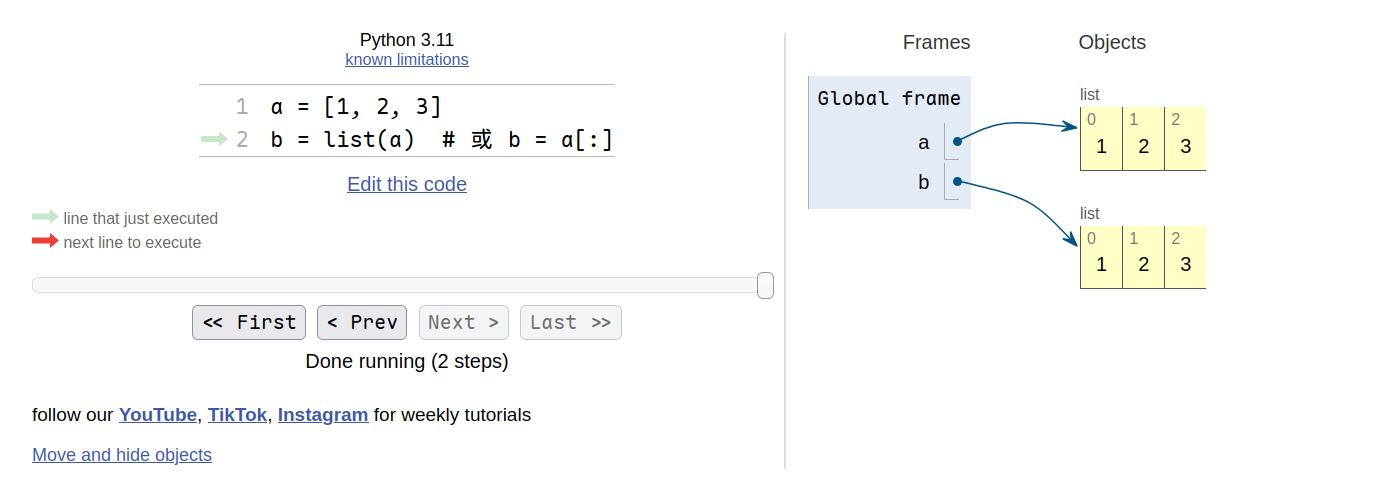Click the green arrow in the legend

tap(45, 217)
